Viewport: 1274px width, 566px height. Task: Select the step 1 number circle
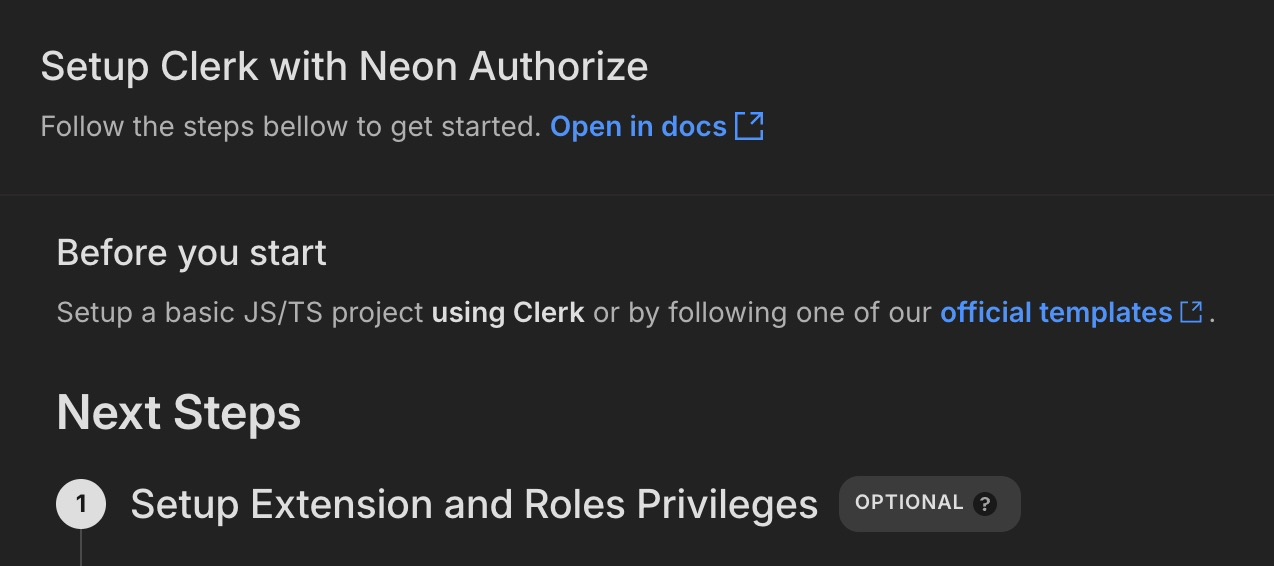(81, 504)
